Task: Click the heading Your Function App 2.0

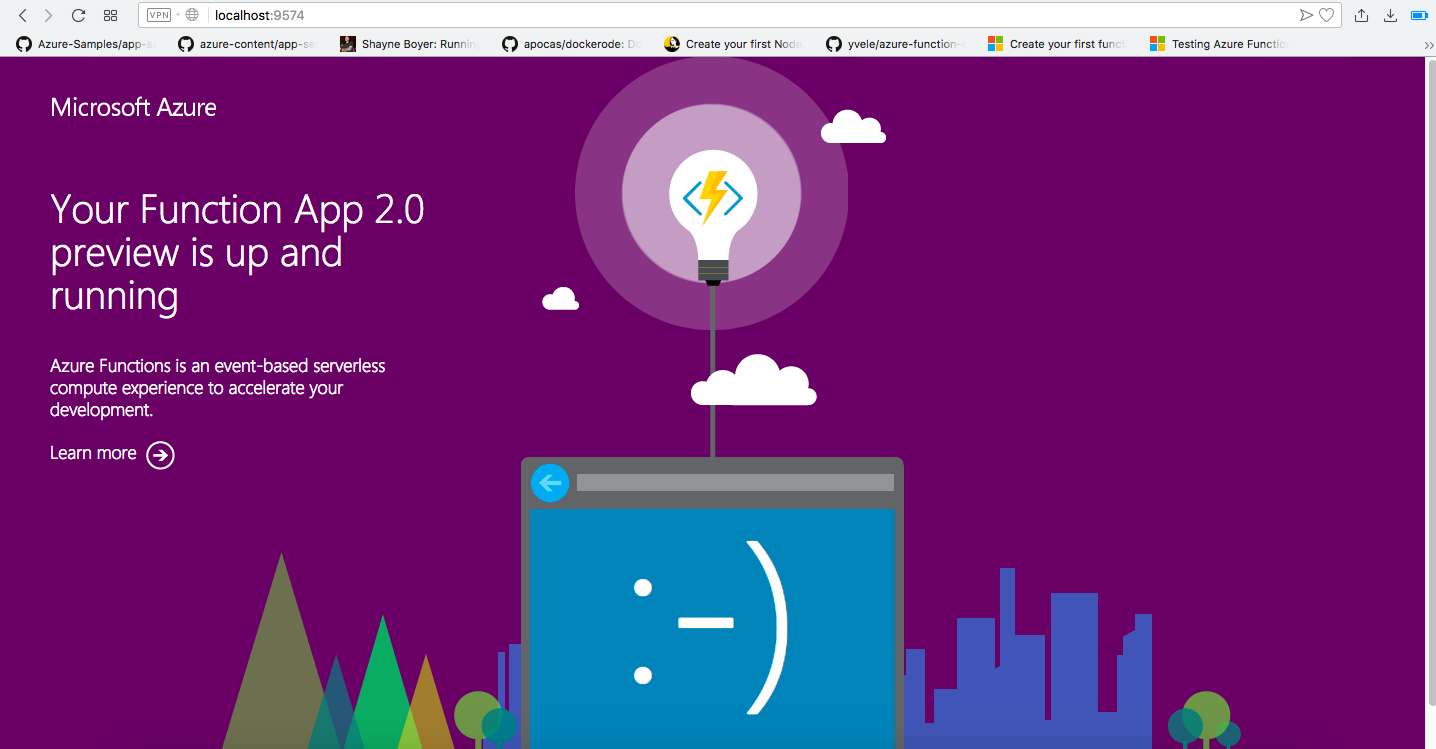Action: click(x=237, y=253)
